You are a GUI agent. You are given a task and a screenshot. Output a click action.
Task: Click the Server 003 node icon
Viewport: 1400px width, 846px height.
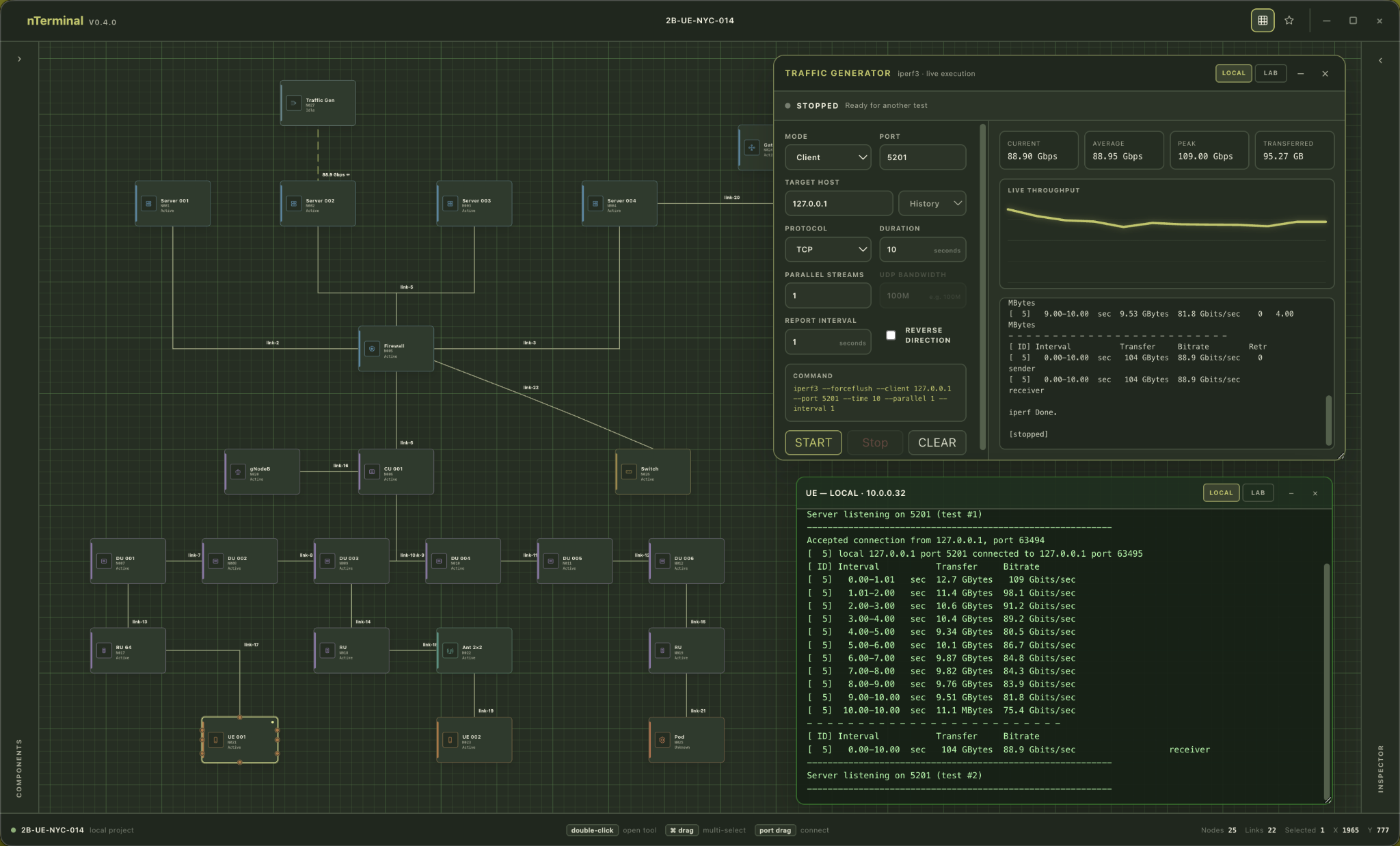point(450,204)
